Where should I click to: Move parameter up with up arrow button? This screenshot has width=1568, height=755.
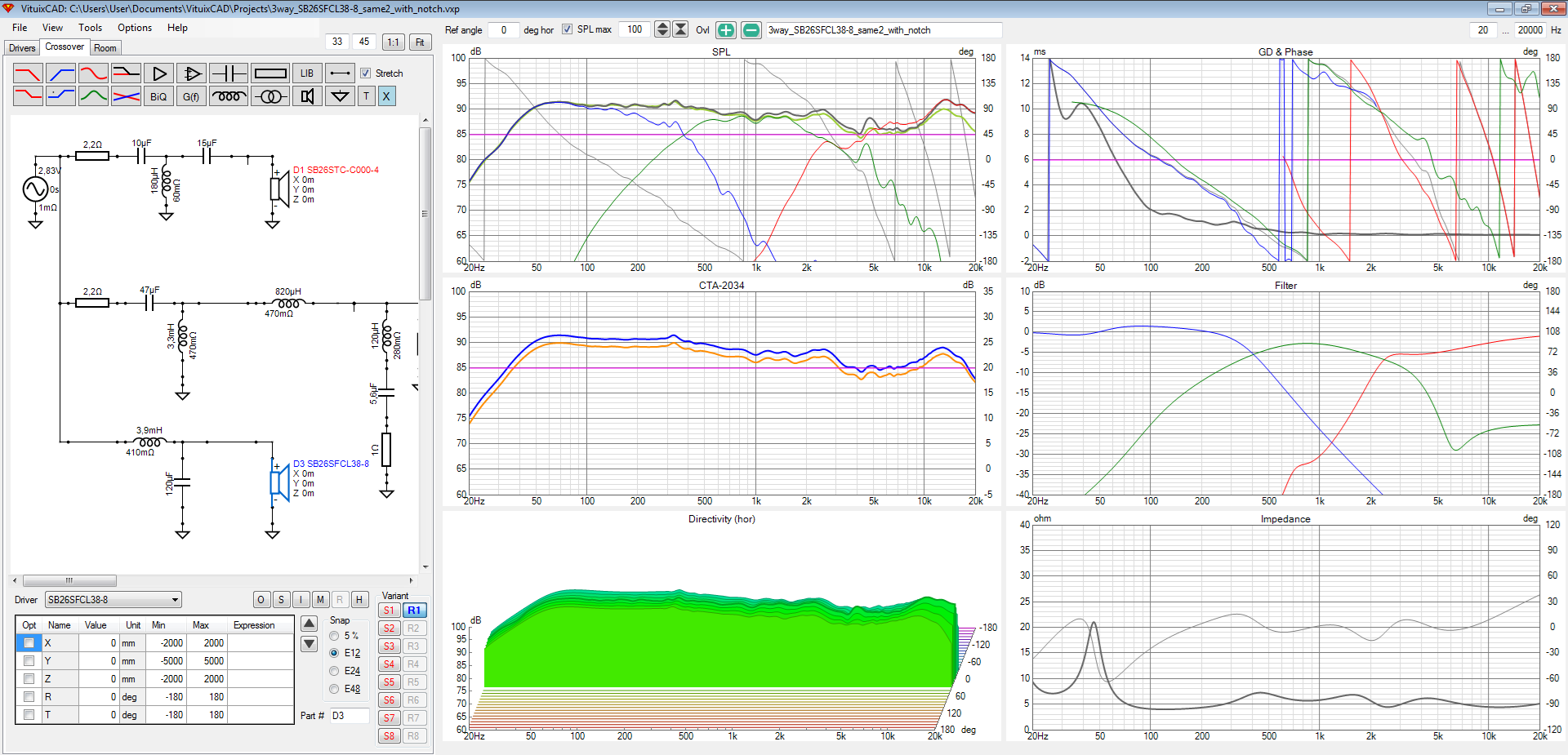click(x=309, y=624)
